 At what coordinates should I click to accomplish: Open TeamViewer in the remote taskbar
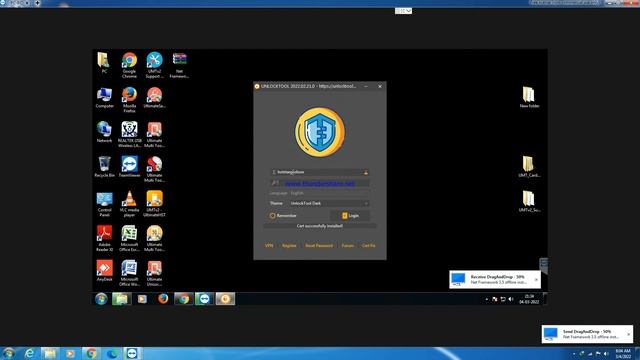(x=204, y=299)
